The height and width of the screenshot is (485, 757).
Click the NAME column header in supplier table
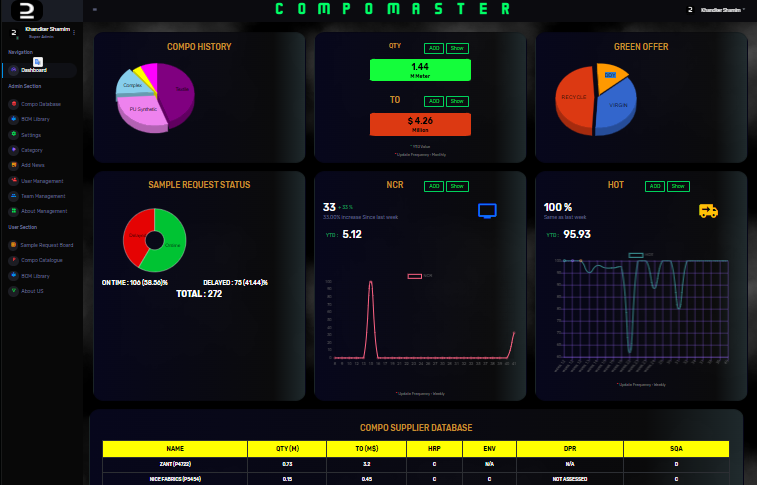click(175, 449)
